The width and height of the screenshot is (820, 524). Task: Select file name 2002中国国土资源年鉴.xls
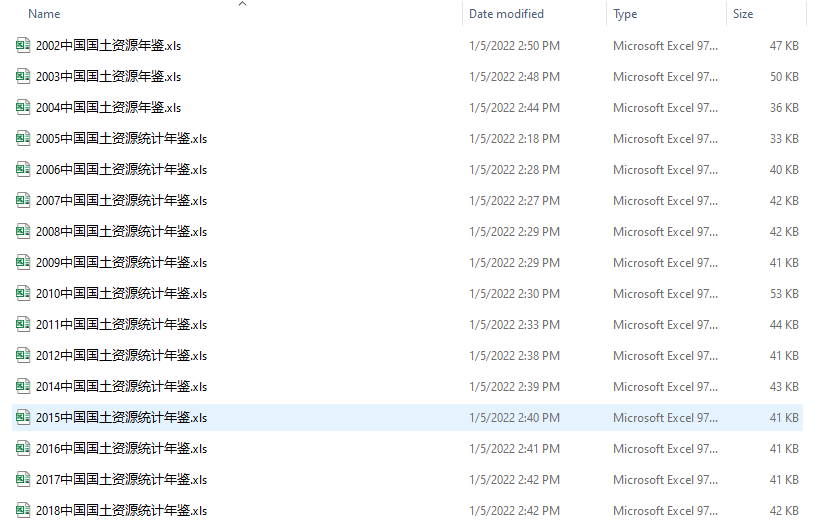coord(108,45)
